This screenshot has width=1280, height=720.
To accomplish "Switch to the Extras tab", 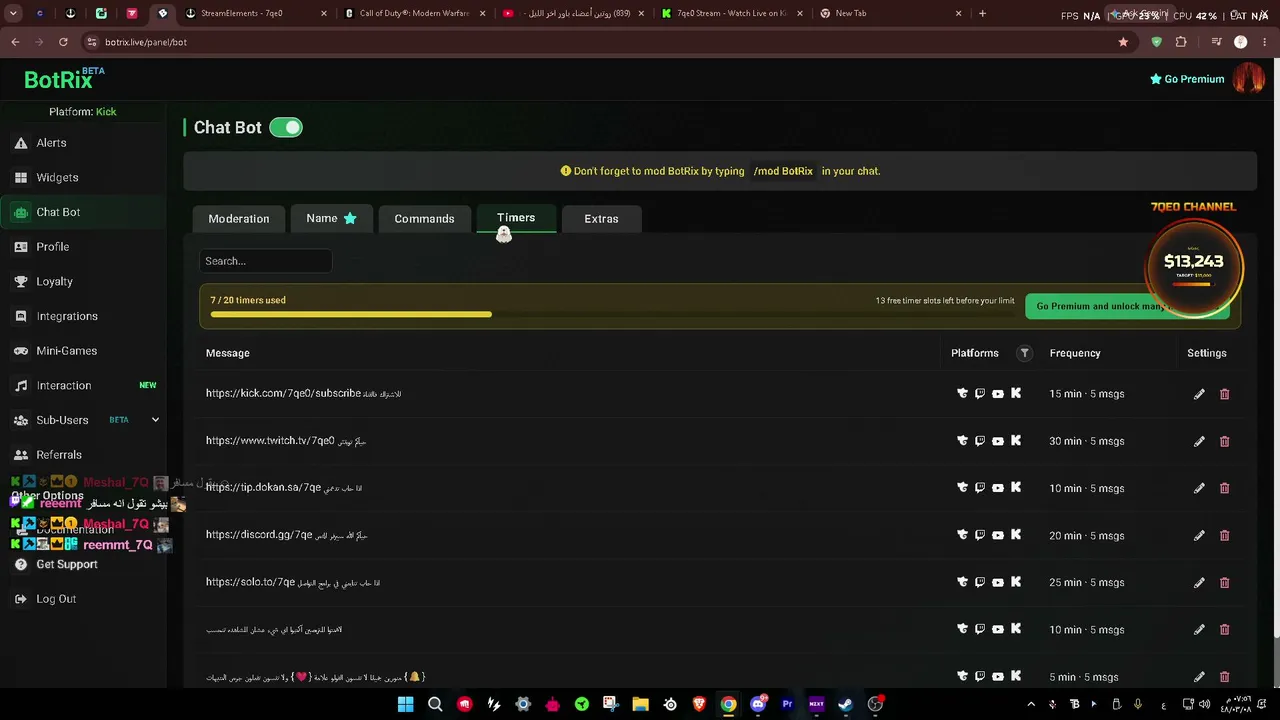I will pyautogui.click(x=601, y=219).
